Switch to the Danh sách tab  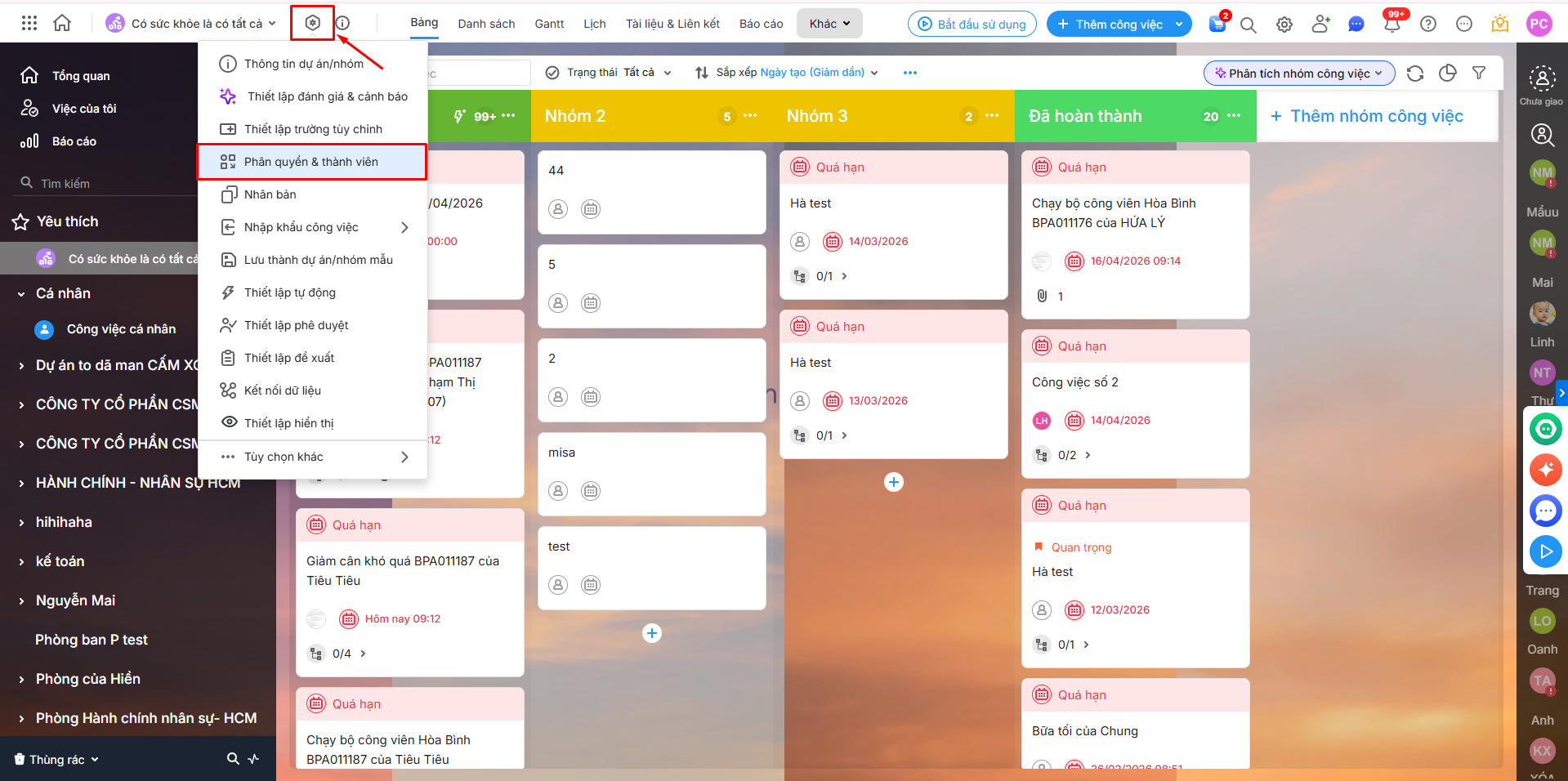[x=486, y=24]
